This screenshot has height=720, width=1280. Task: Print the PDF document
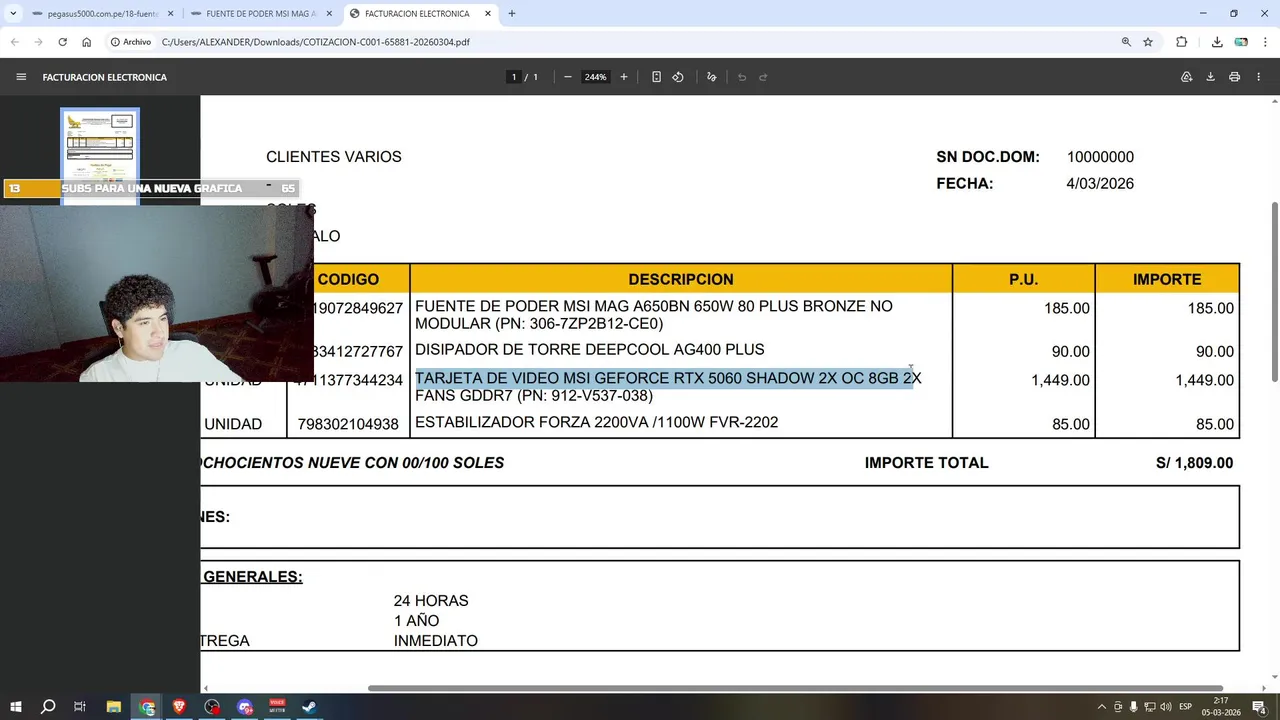click(x=1235, y=77)
